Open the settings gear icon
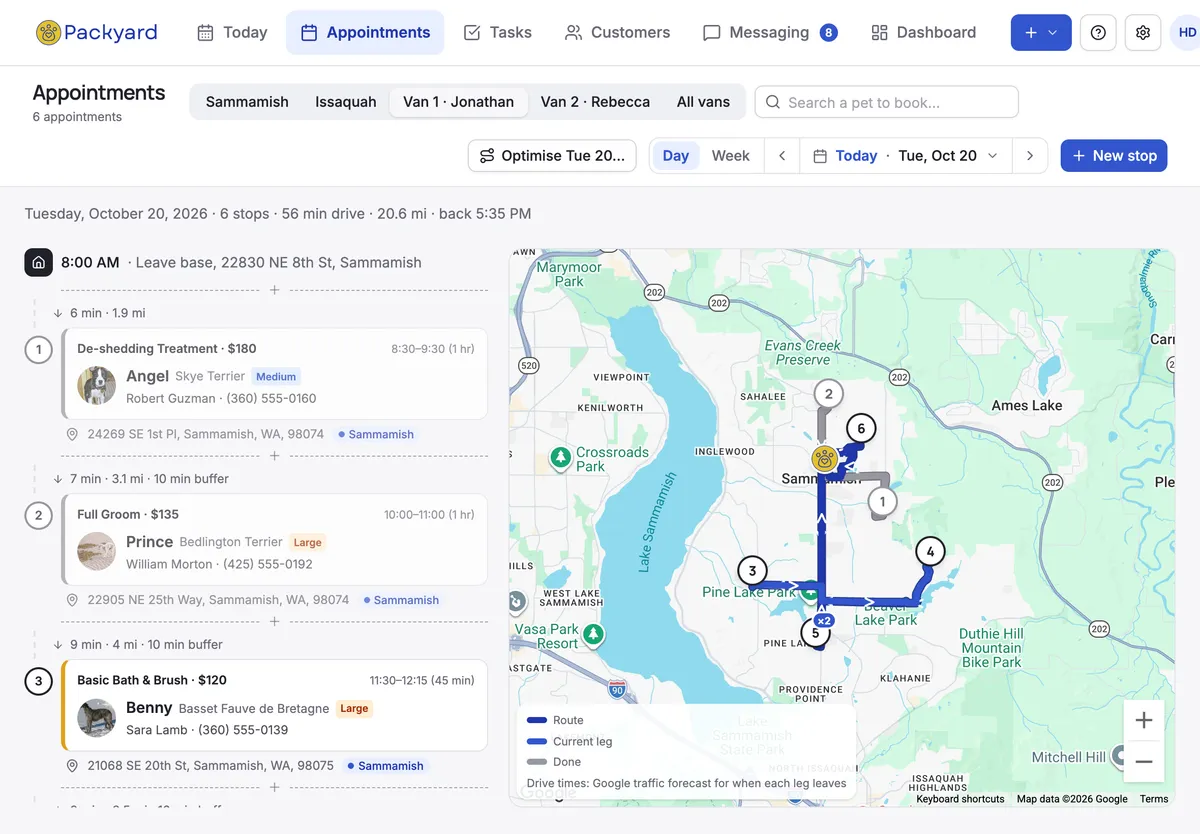The image size is (1200, 834). 1143,33
